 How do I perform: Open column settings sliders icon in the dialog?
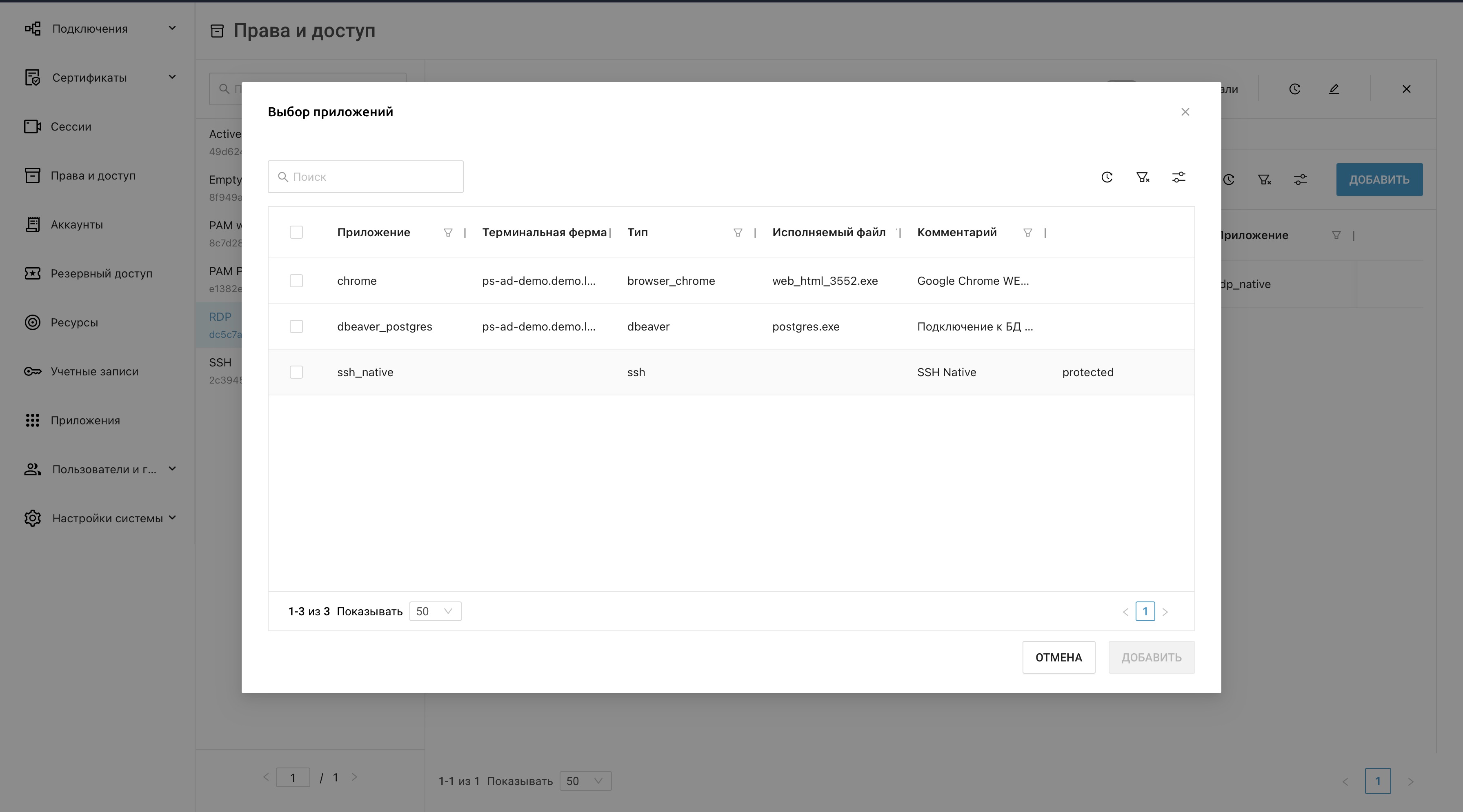coord(1178,177)
